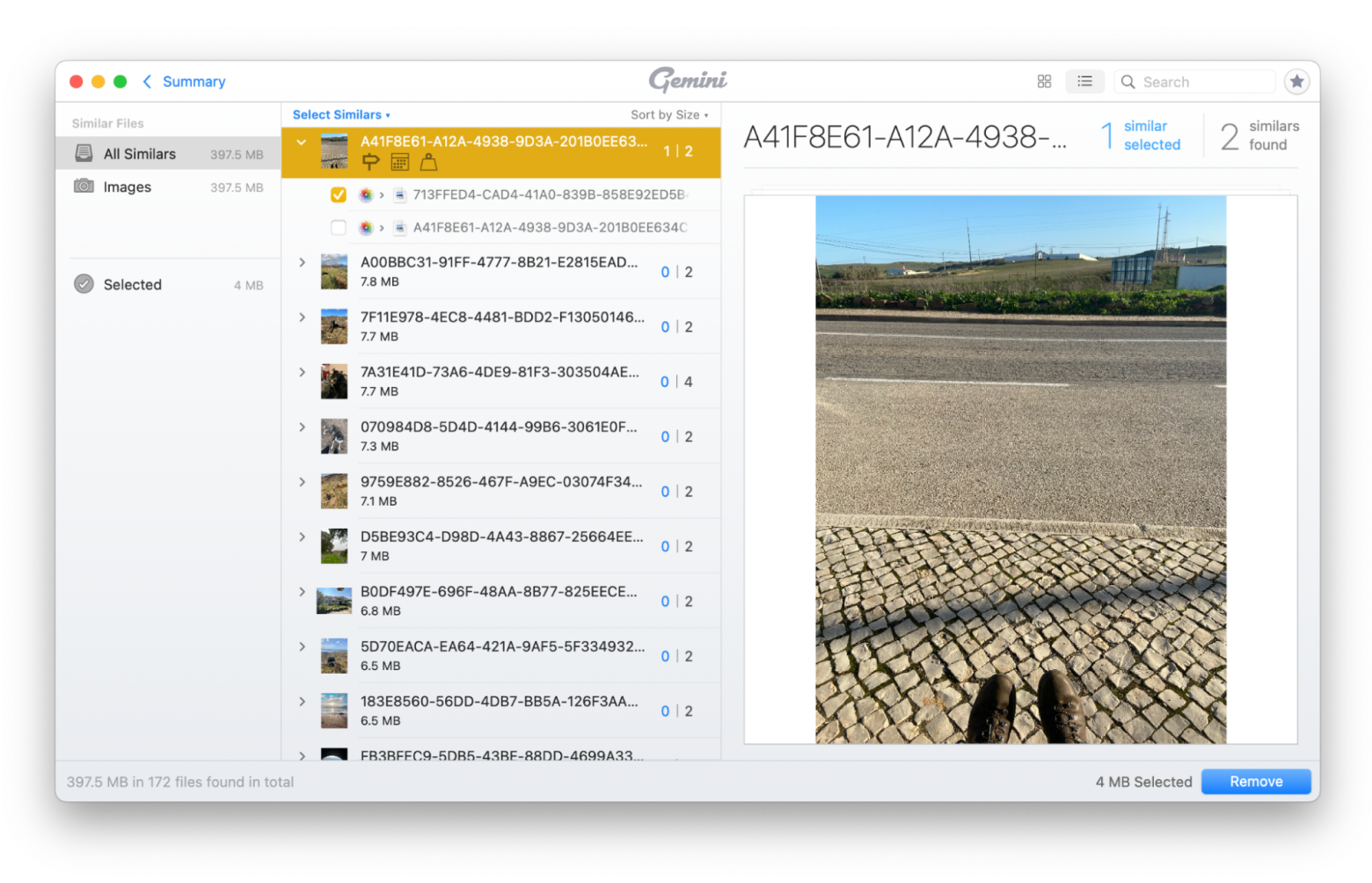The image size is (1372, 883).
Task: Open the Sort by Size dropdown
Action: (669, 115)
